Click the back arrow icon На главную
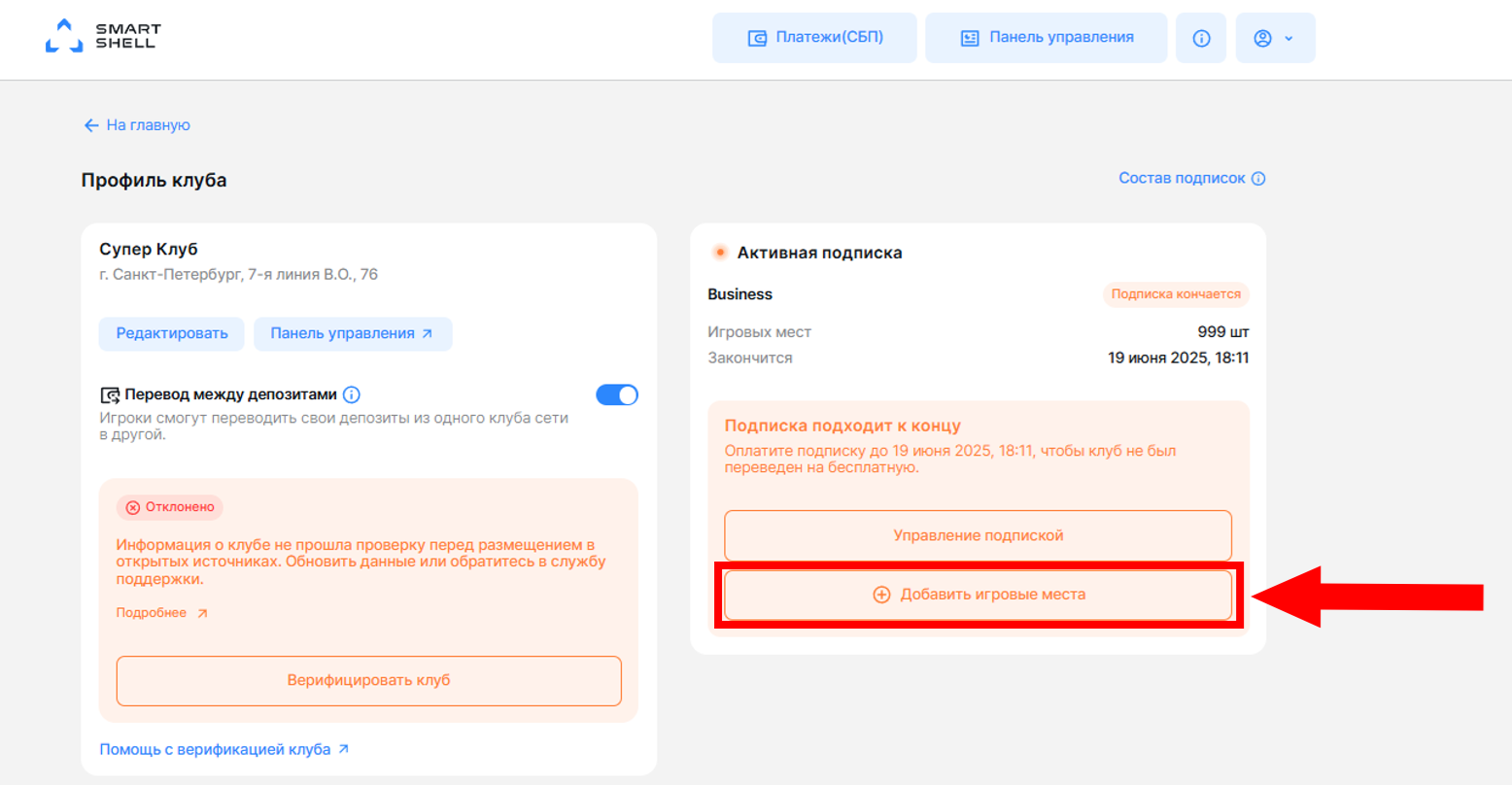 (91, 125)
